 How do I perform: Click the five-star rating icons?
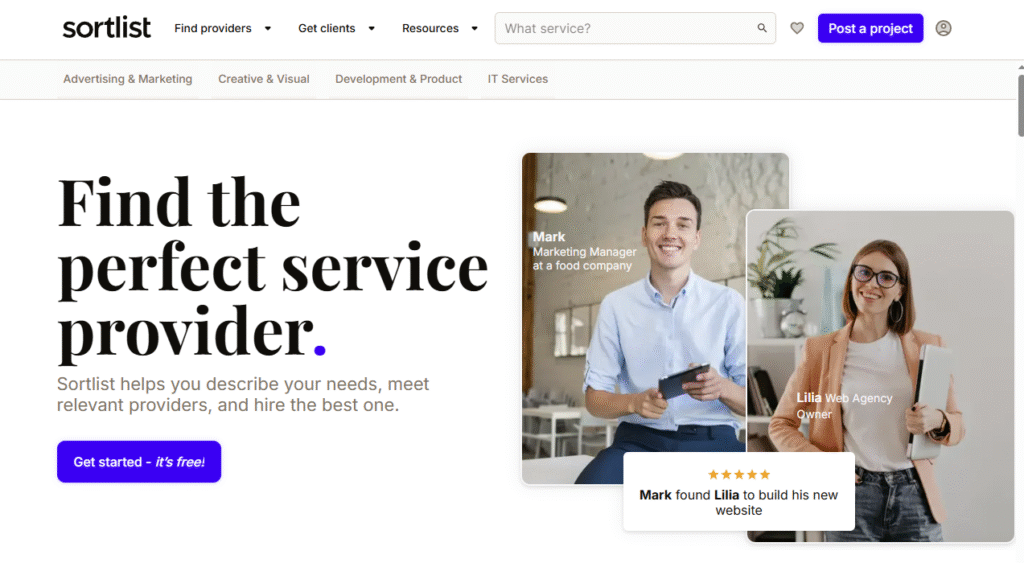(x=739, y=474)
